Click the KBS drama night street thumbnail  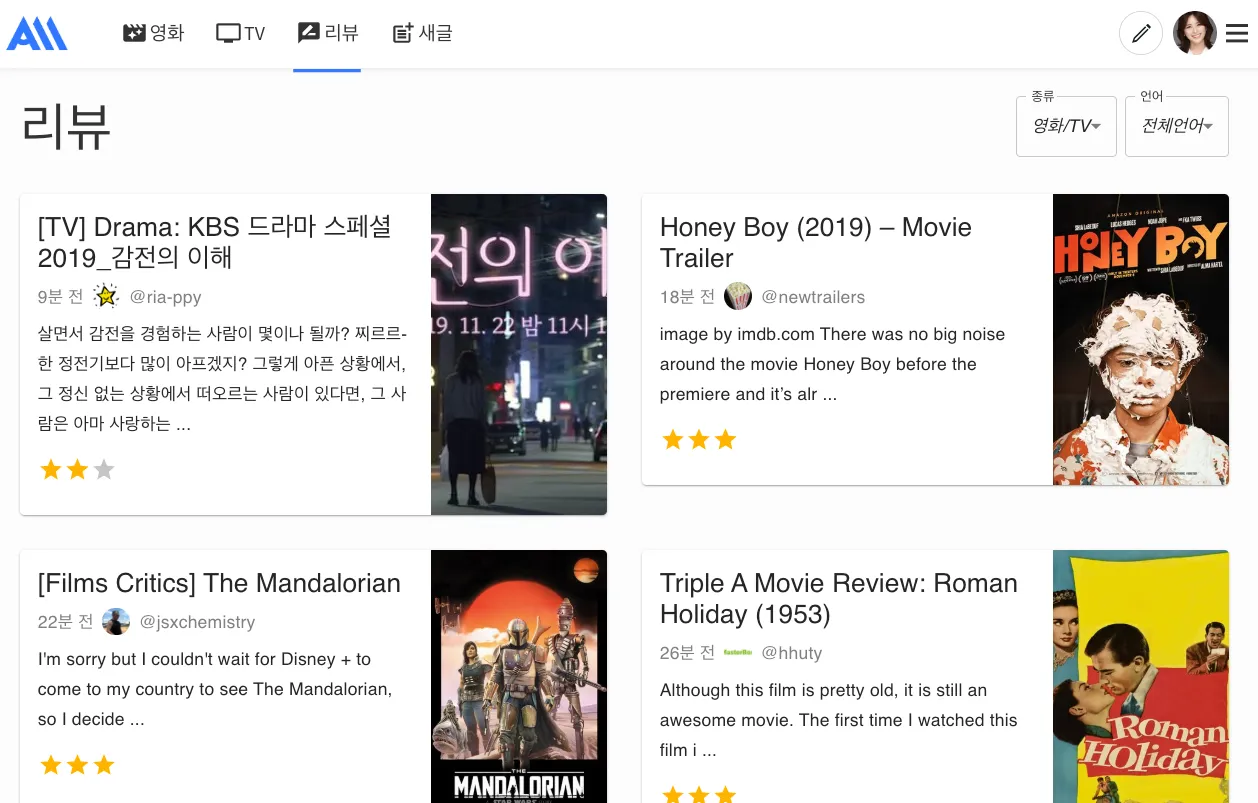click(x=519, y=354)
